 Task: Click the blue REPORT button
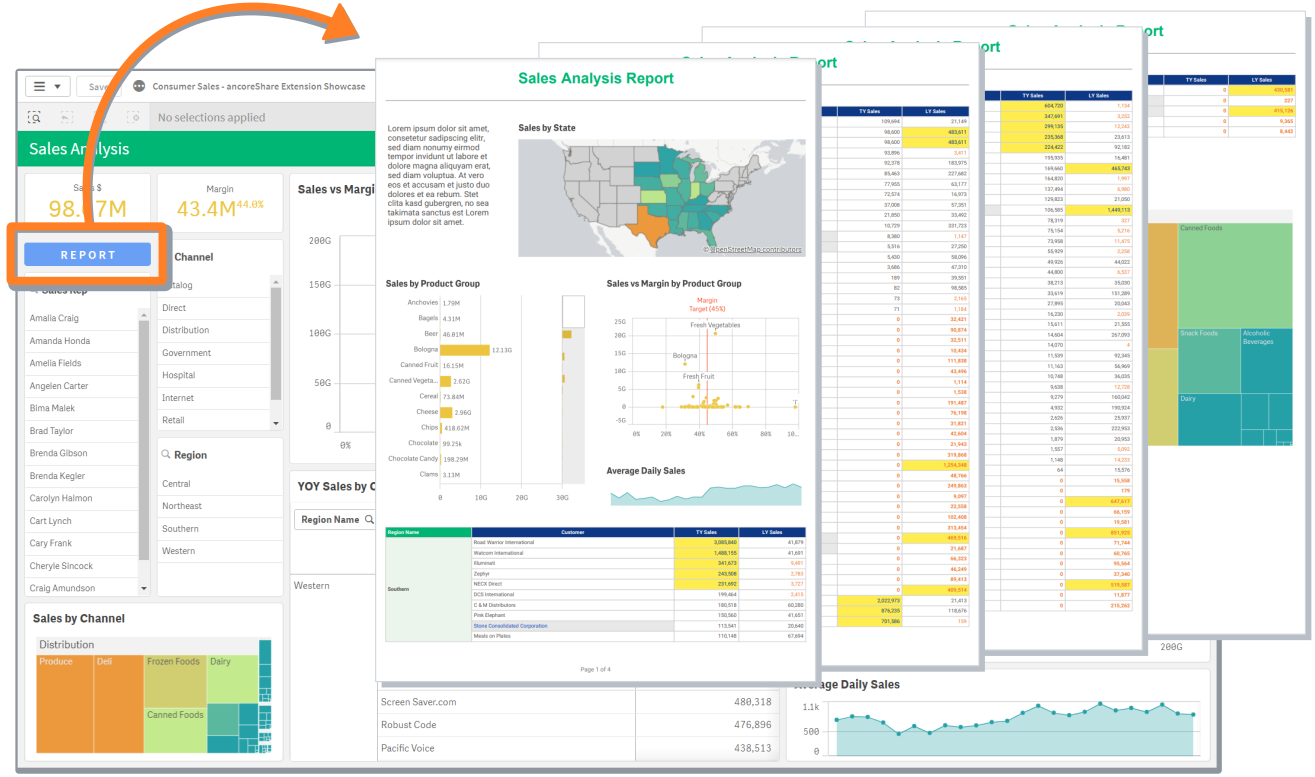(88, 255)
